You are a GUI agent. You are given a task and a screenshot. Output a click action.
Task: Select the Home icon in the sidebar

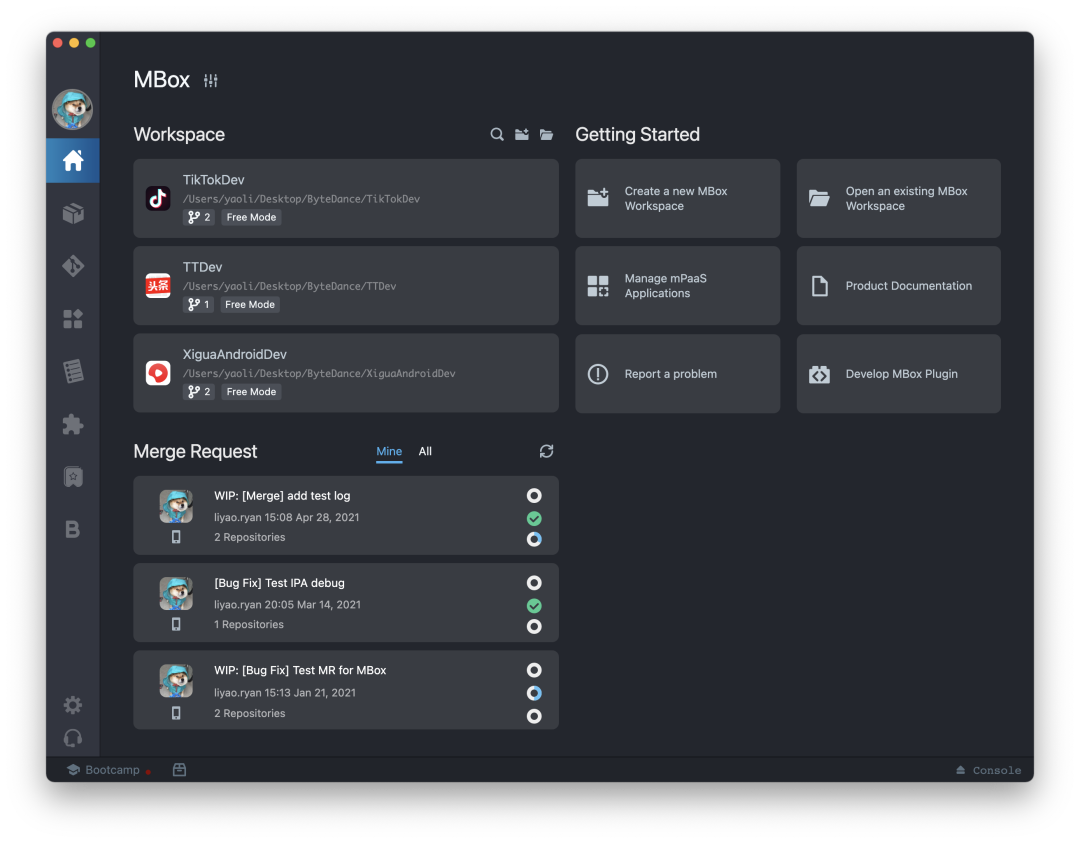(73, 160)
